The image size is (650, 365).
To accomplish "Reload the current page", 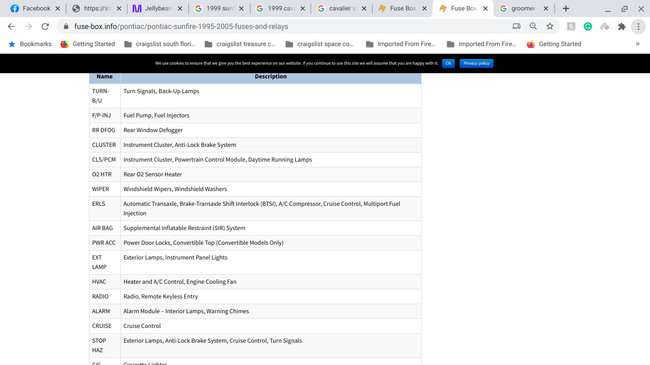I will [45, 27].
